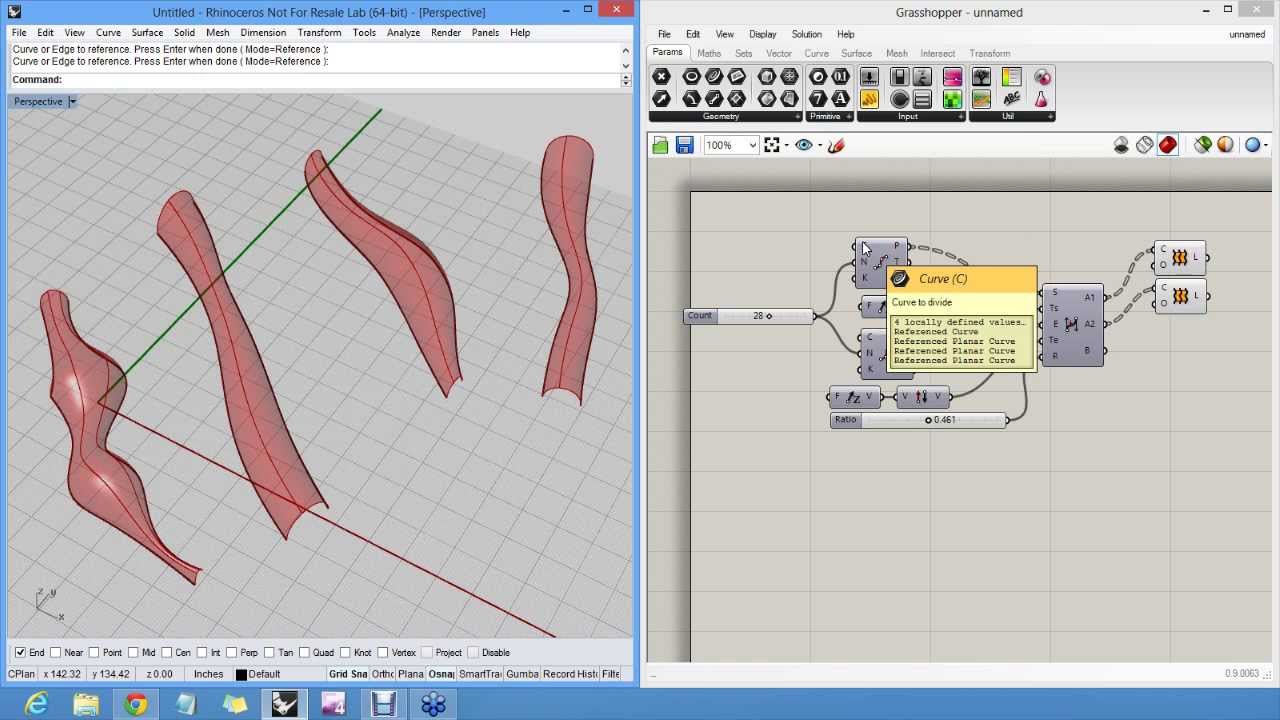Click the red shaded preview icon in Grasshopper

coord(1167,146)
